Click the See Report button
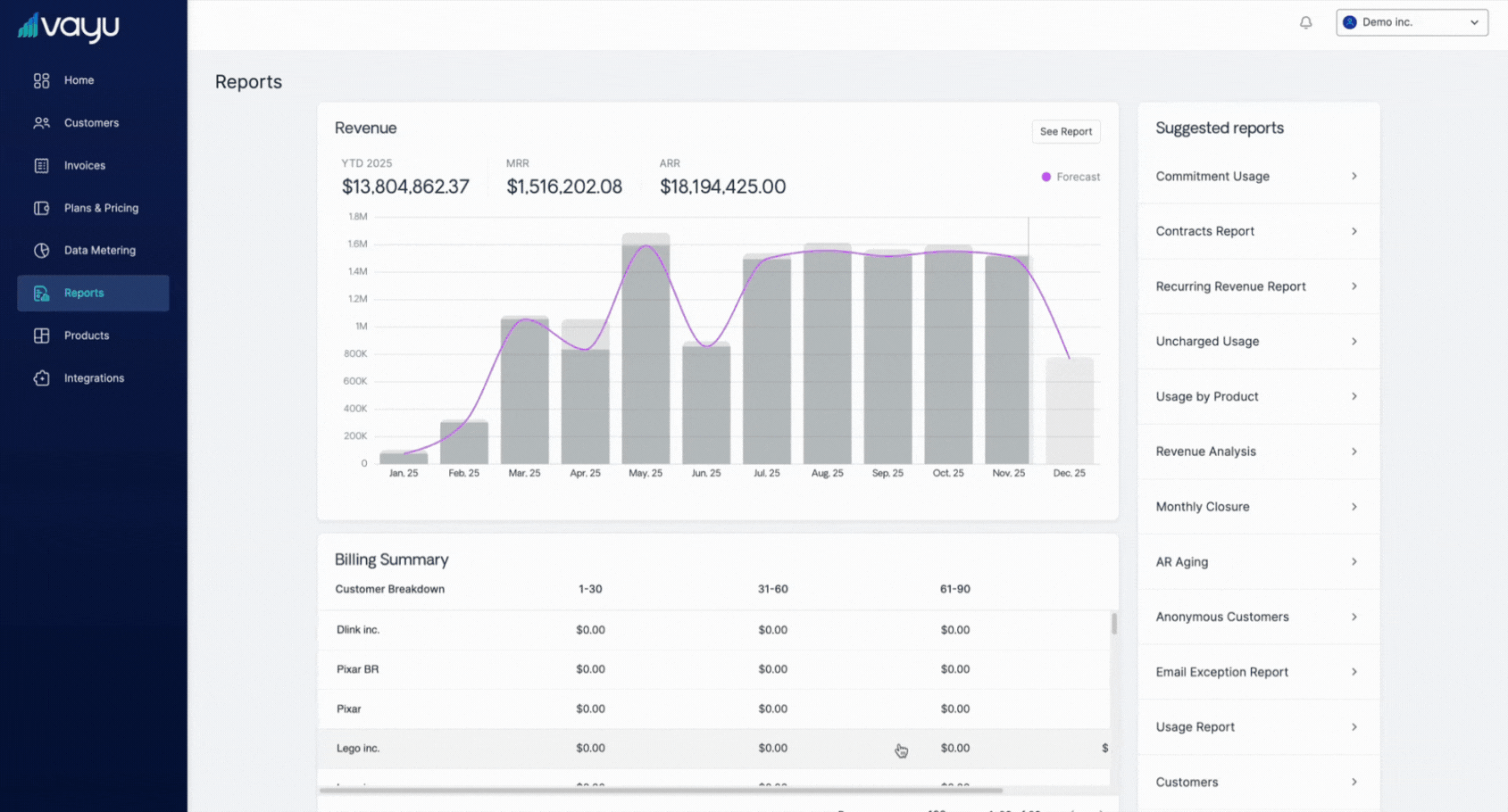1508x812 pixels. coord(1065,131)
